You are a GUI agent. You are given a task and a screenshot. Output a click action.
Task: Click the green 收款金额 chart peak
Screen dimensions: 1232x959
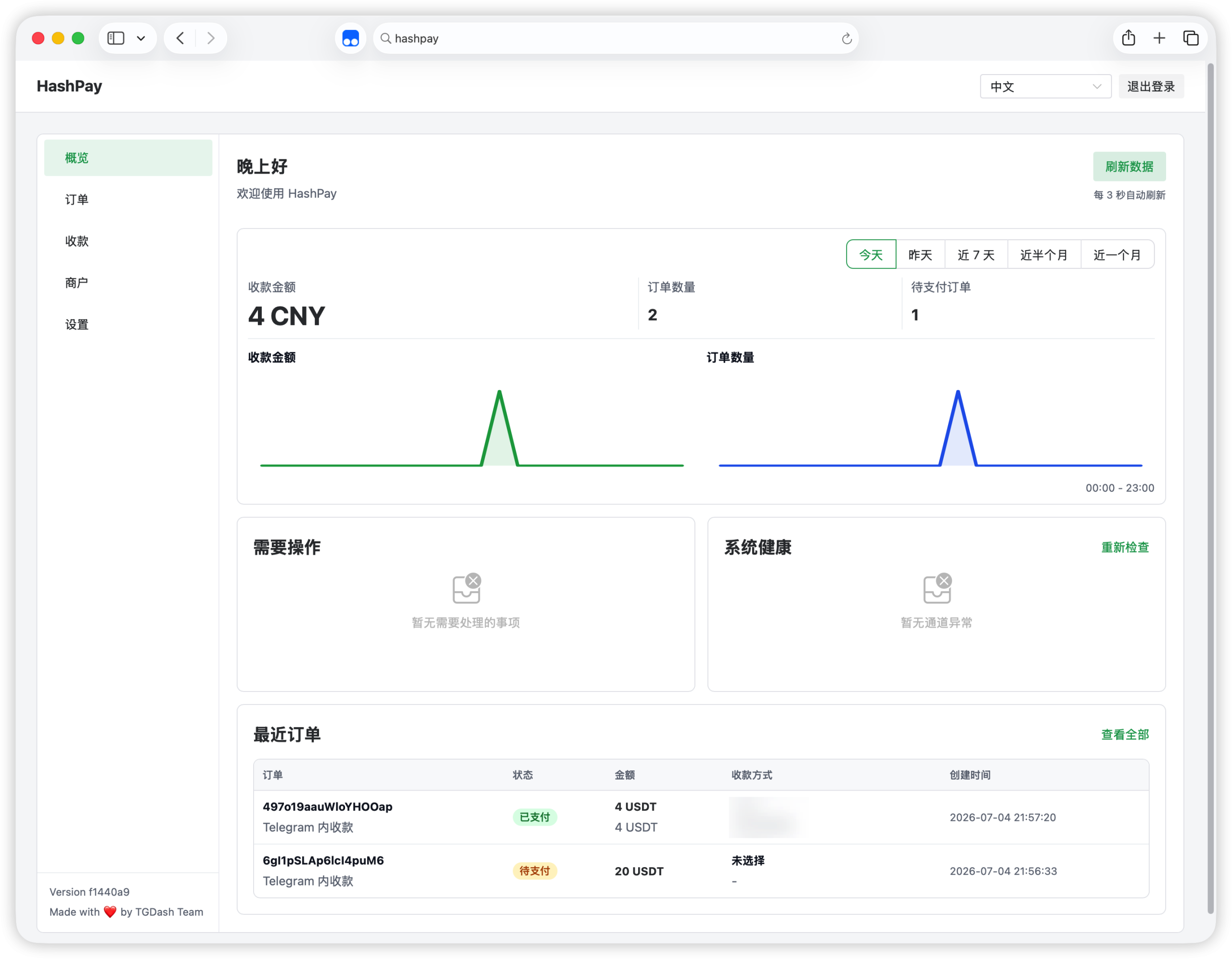499,392
